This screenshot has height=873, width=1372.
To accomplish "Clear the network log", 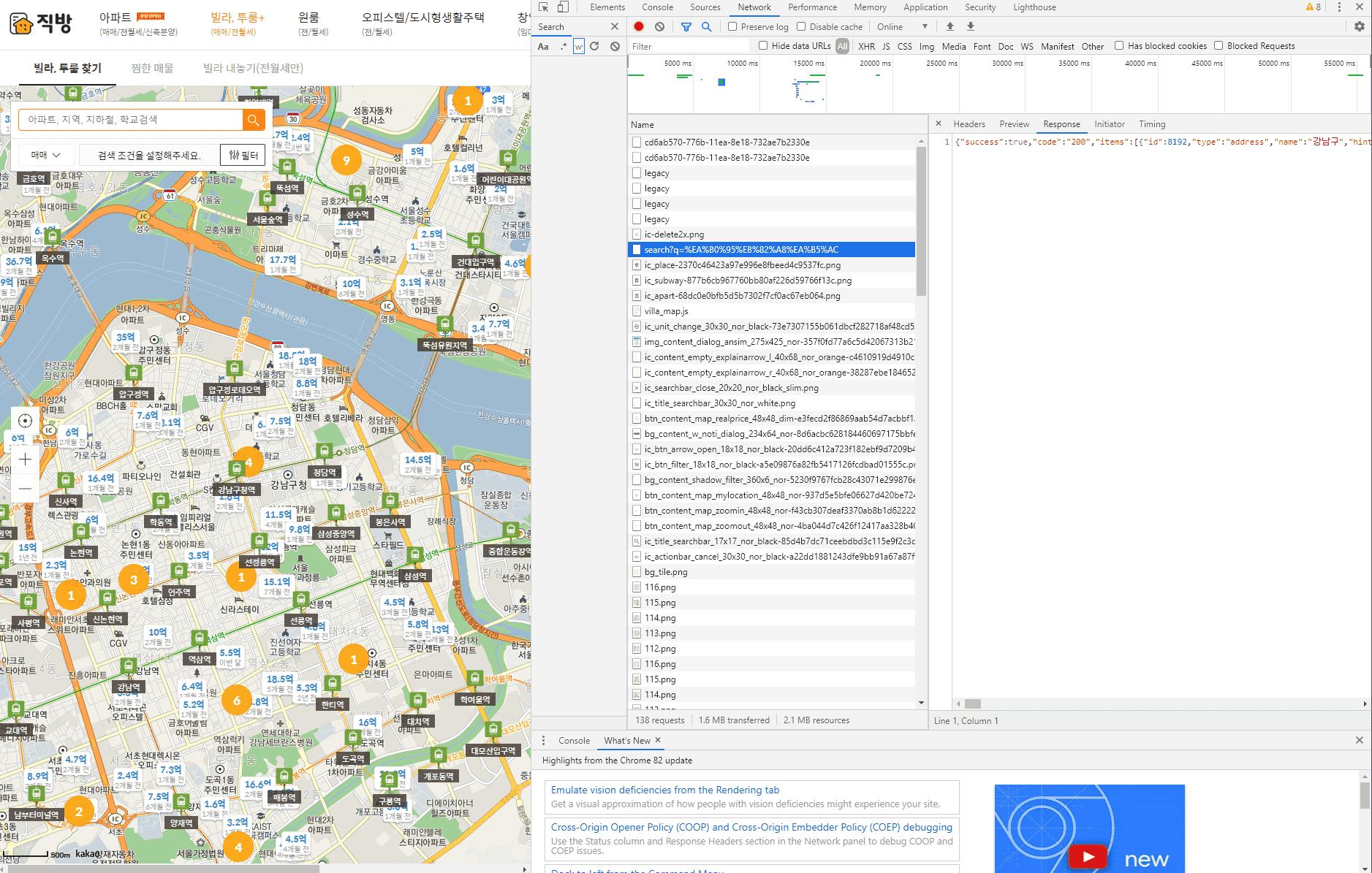I will click(659, 26).
